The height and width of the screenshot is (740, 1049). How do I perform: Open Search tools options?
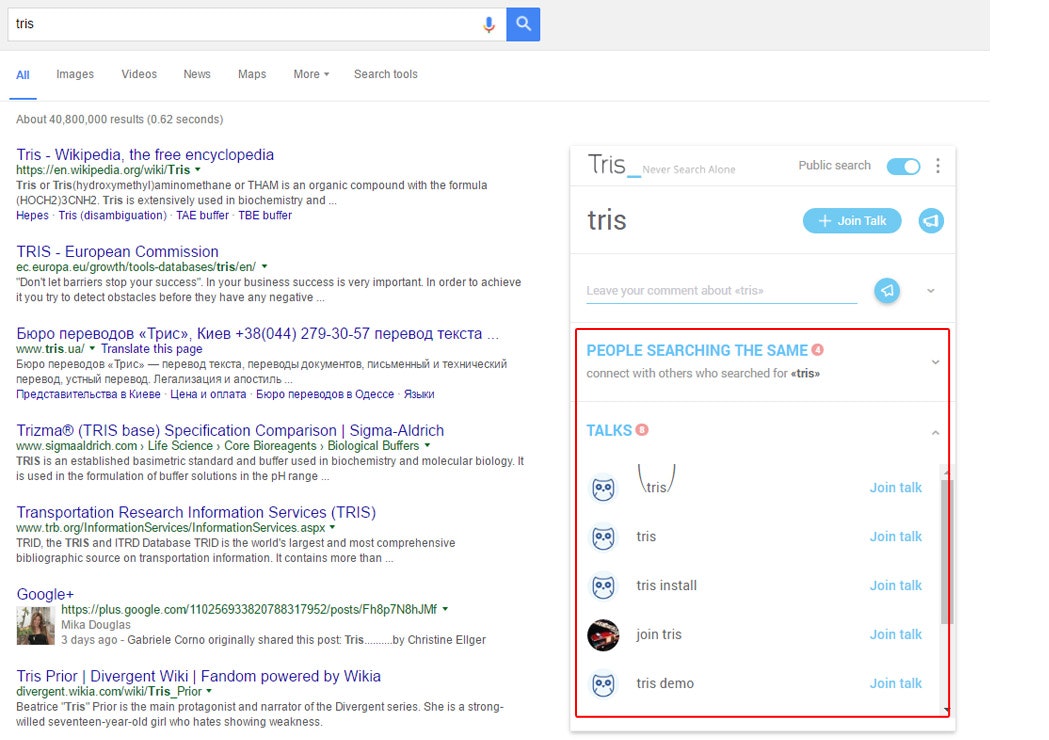[385, 74]
